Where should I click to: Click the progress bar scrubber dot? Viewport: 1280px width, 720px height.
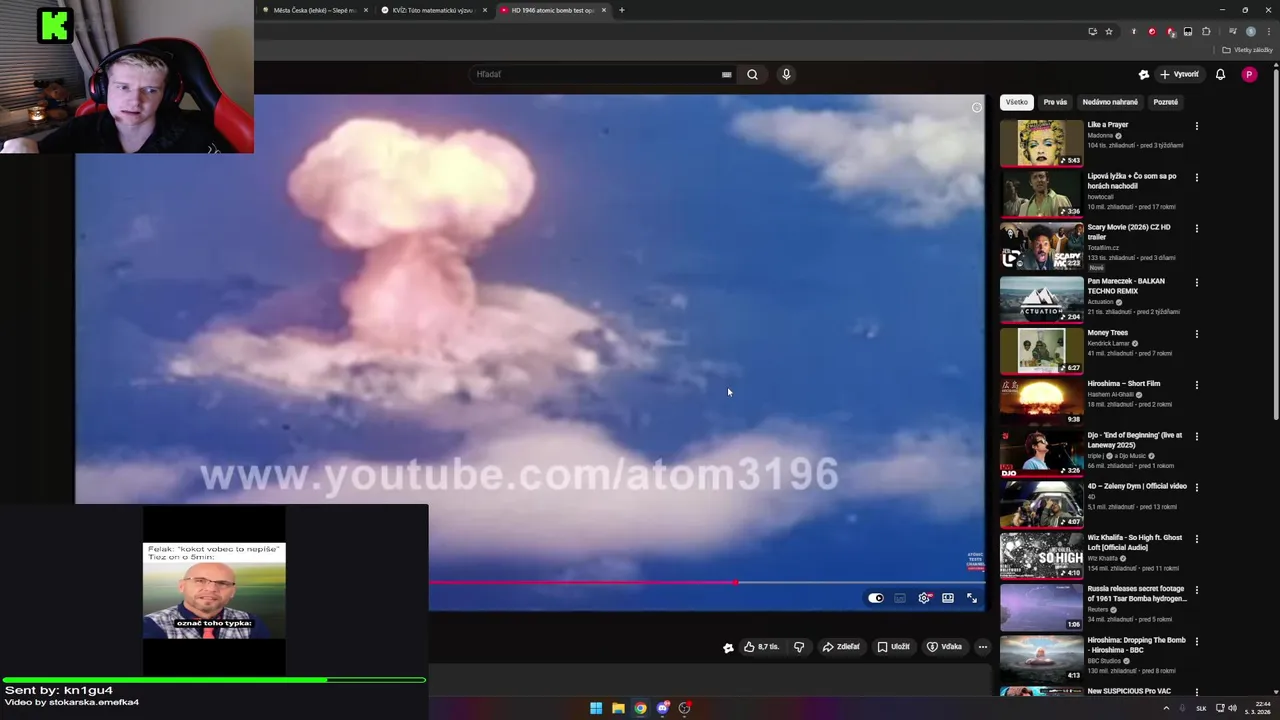(x=736, y=582)
